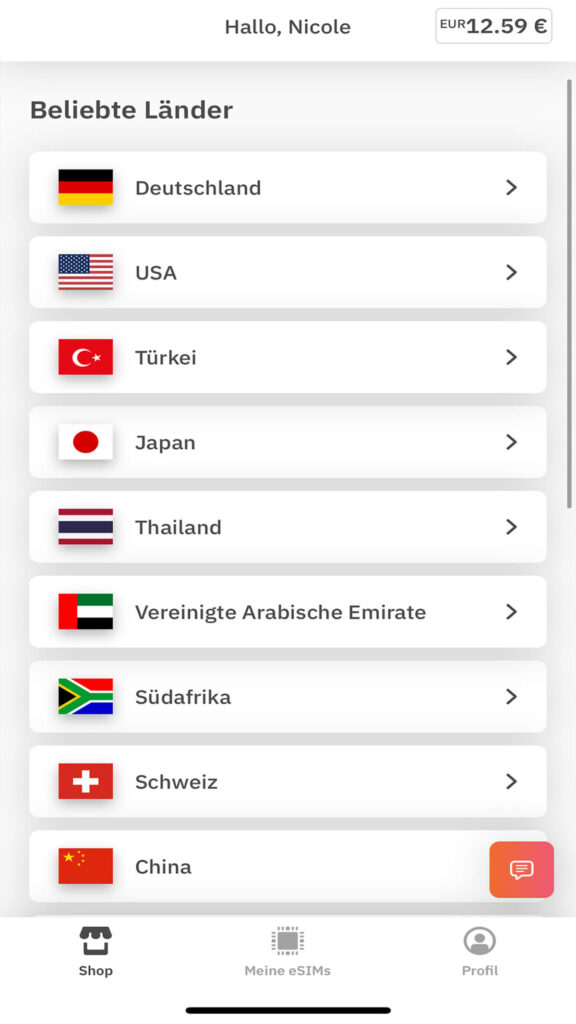576x1024 pixels.
Task: Open the Profil person icon
Action: click(479, 941)
